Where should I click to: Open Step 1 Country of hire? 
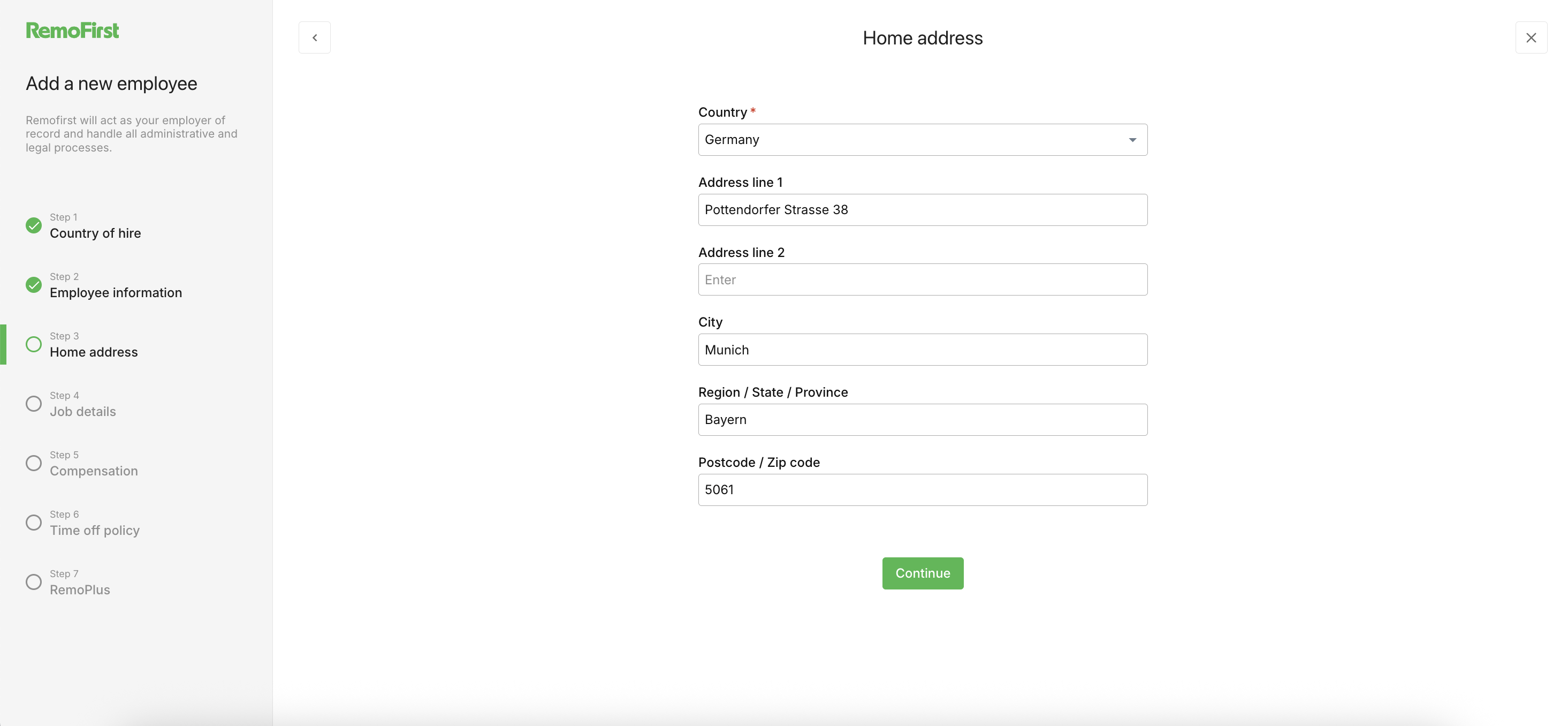click(95, 226)
